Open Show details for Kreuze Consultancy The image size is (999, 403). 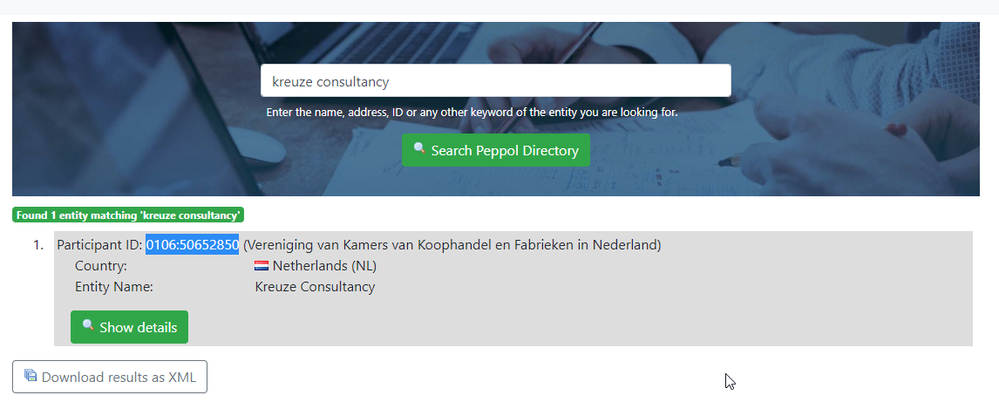coord(129,327)
